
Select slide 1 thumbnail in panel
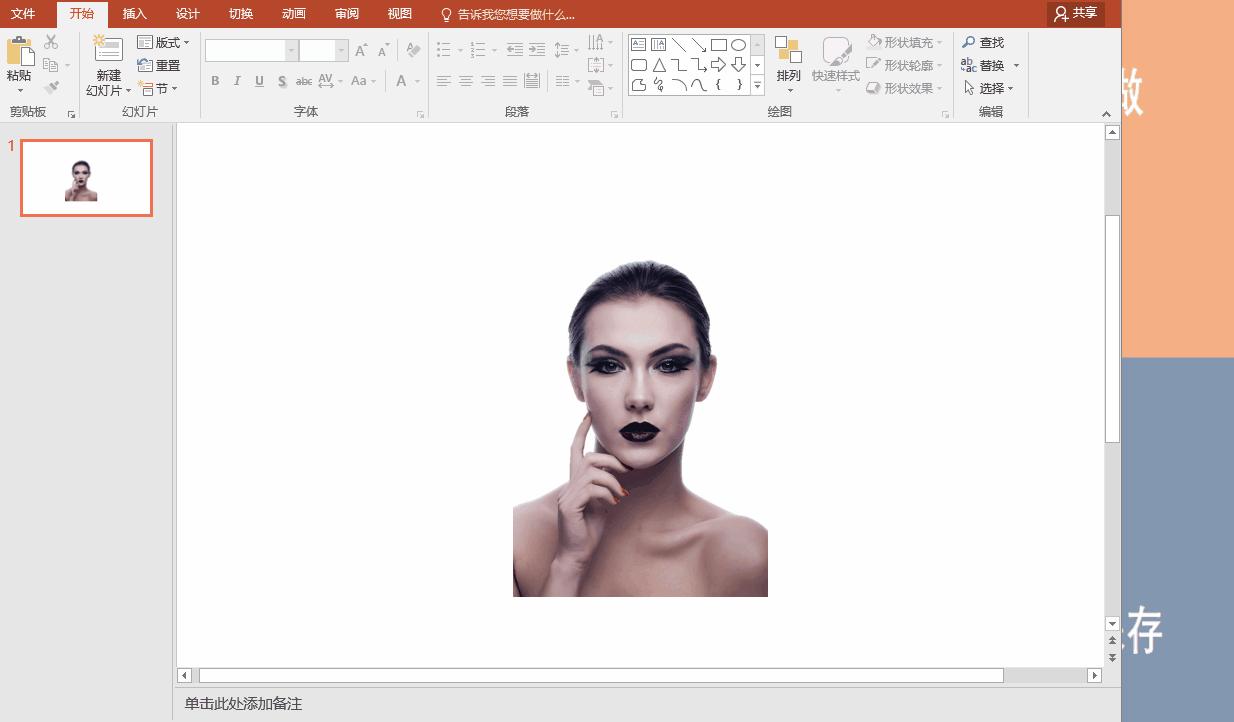click(86, 178)
